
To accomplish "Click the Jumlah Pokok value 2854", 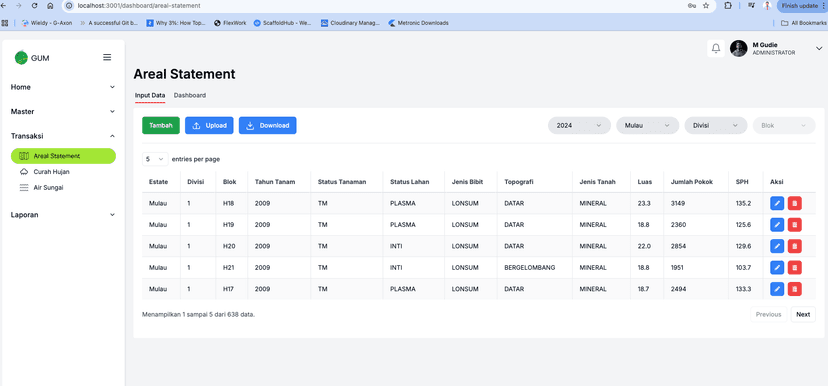I will click(x=679, y=246).
